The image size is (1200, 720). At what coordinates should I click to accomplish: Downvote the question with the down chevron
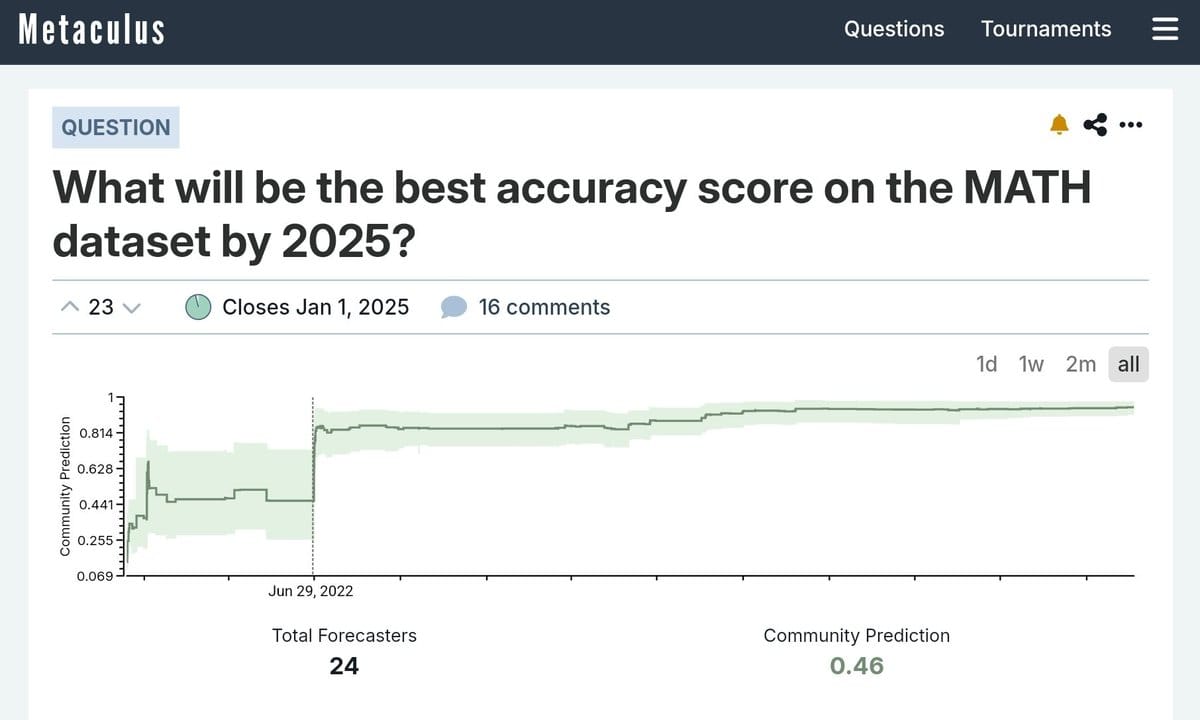[132, 308]
